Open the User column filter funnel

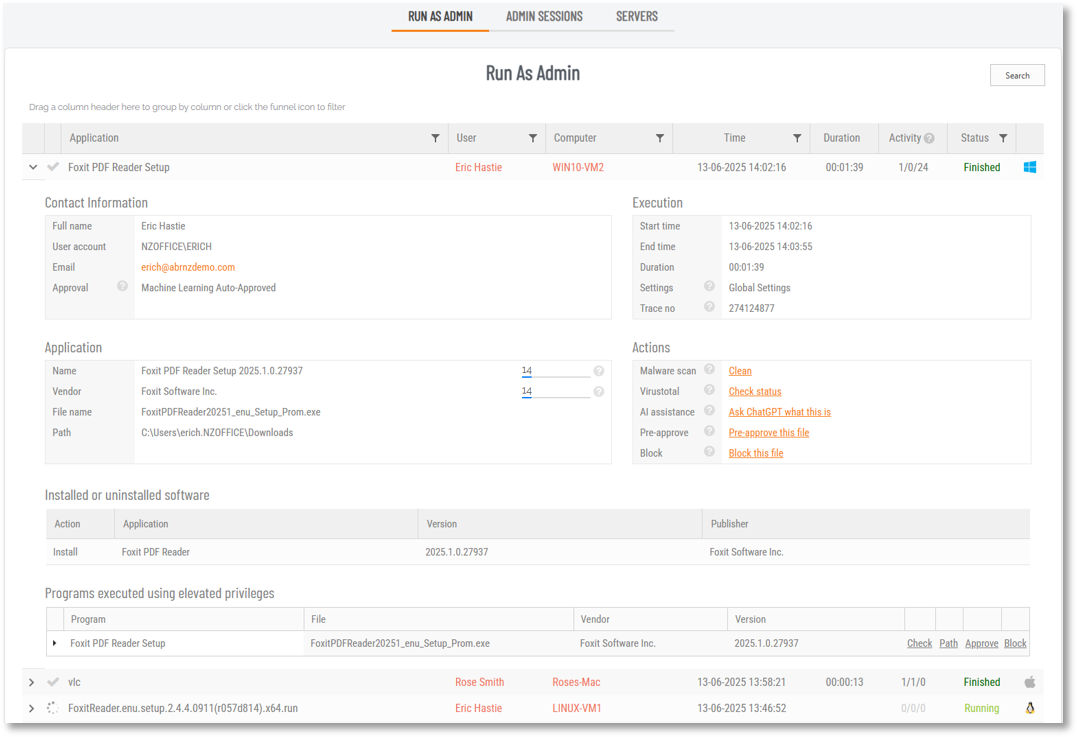532,138
